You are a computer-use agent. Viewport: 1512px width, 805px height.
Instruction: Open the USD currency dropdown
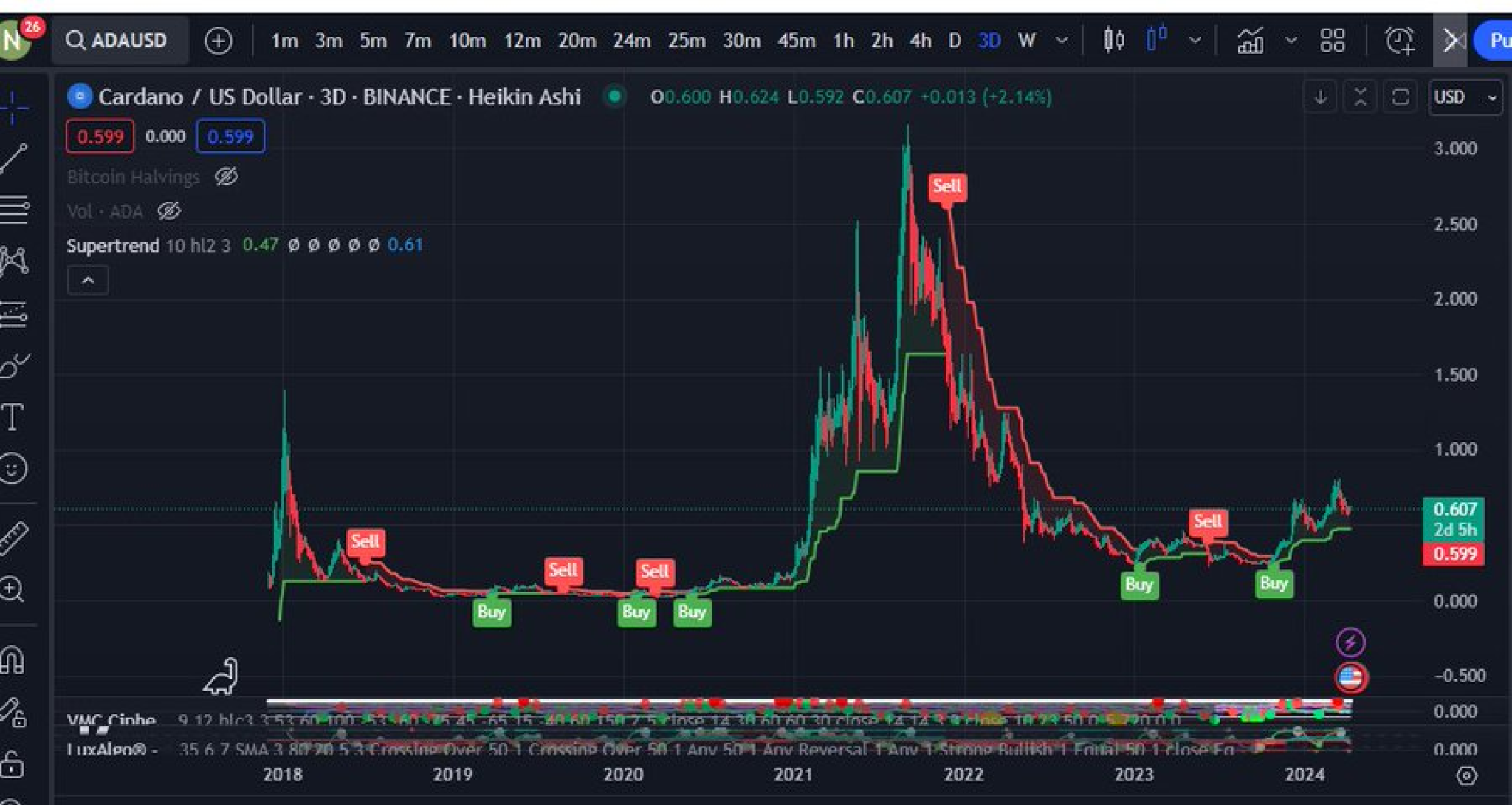click(1464, 97)
